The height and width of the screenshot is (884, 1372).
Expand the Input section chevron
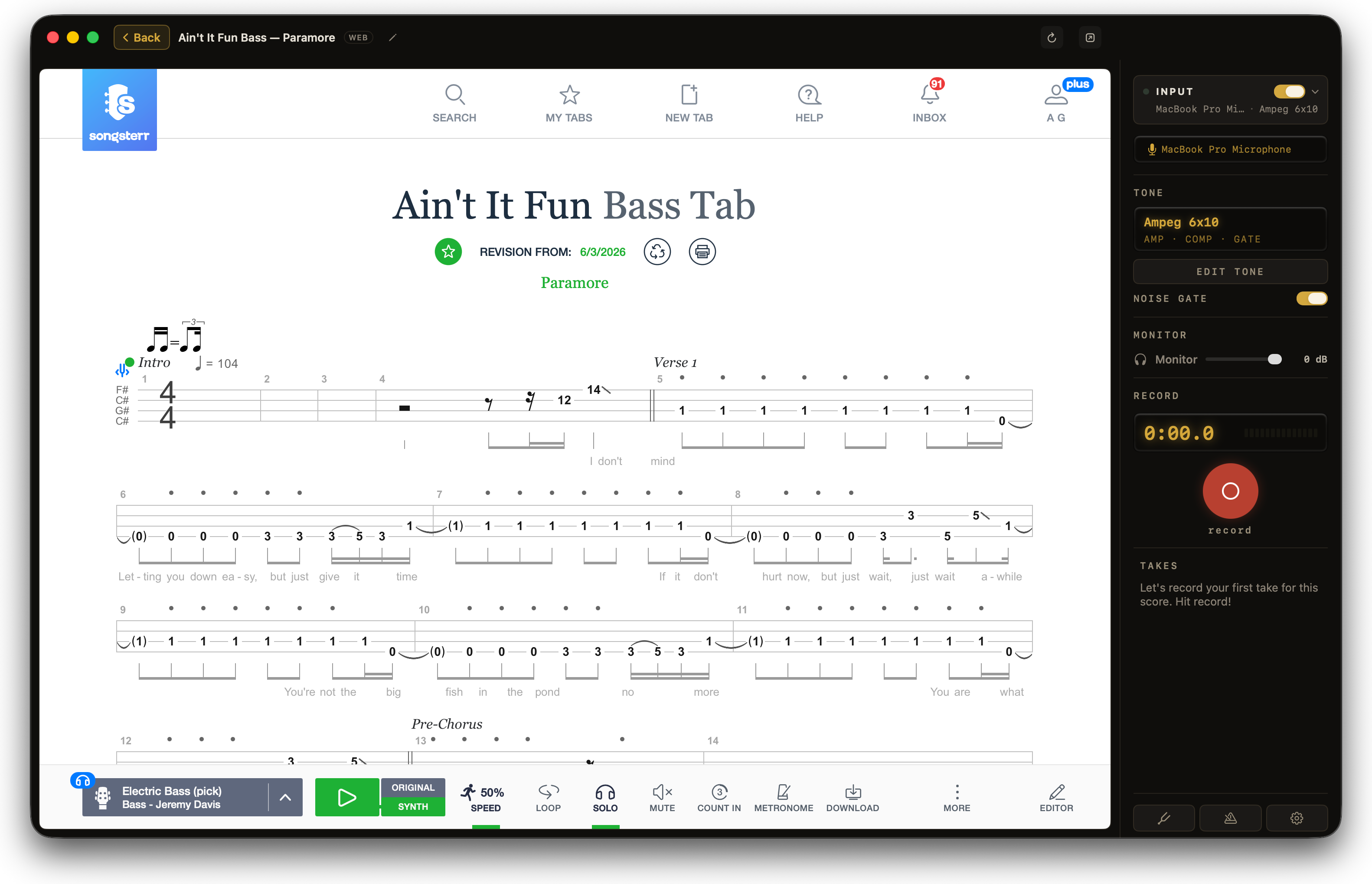coord(1315,92)
